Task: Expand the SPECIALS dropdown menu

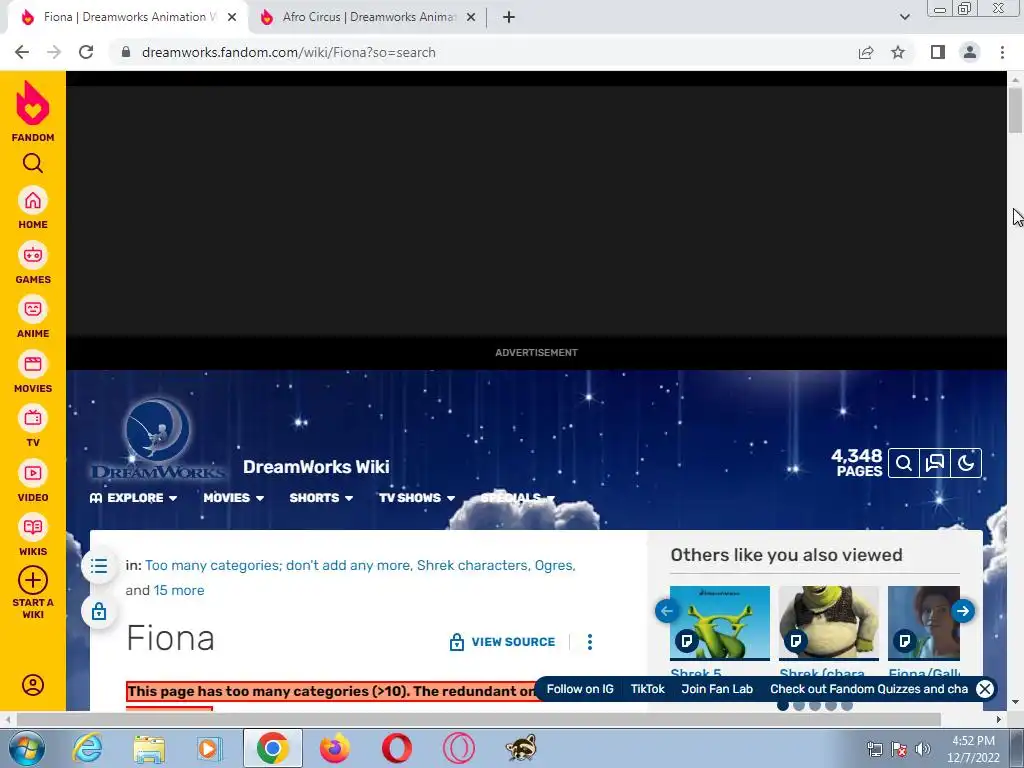Action: click(x=517, y=498)
